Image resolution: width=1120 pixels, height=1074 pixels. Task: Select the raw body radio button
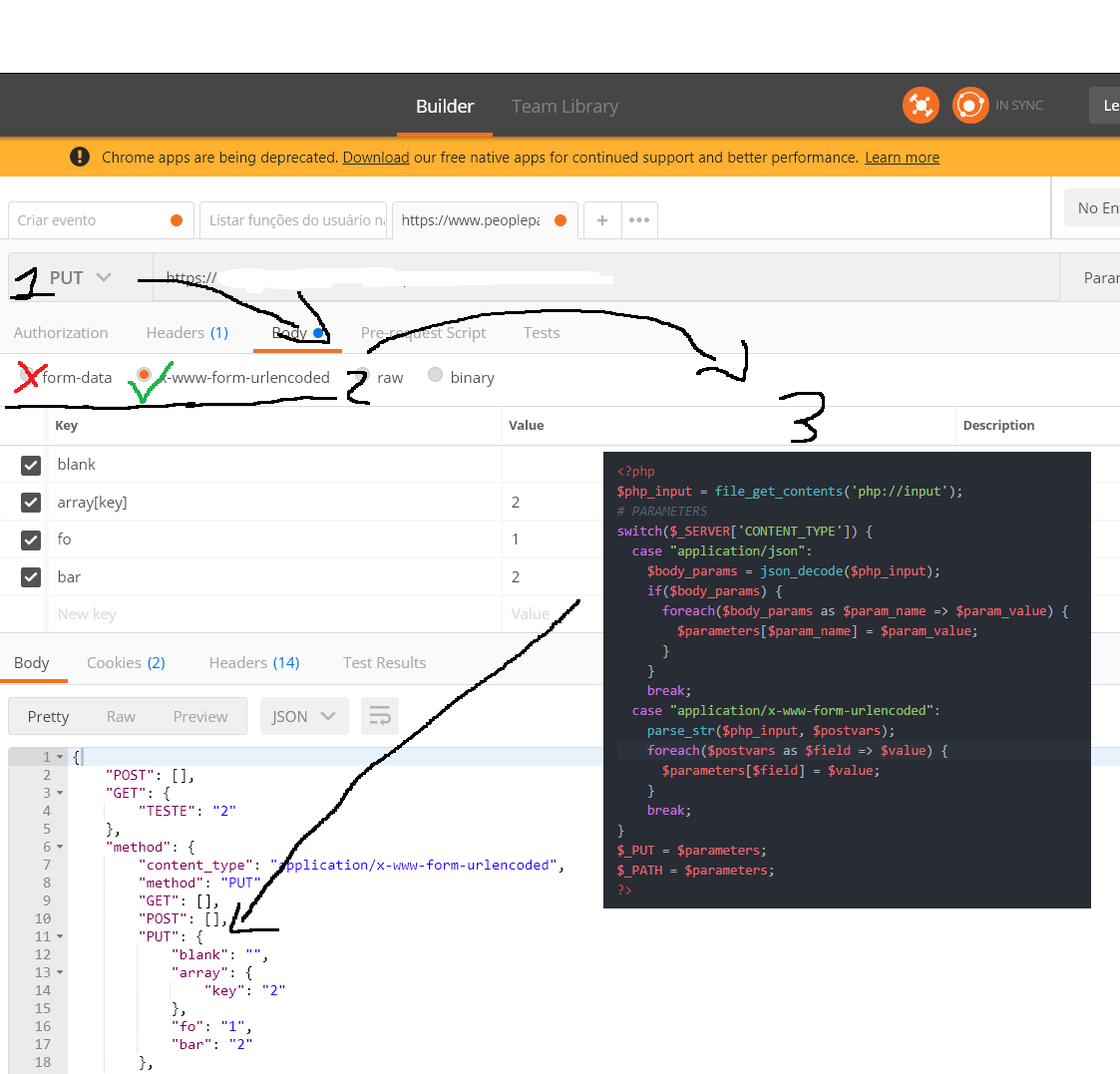coord(361,376)
